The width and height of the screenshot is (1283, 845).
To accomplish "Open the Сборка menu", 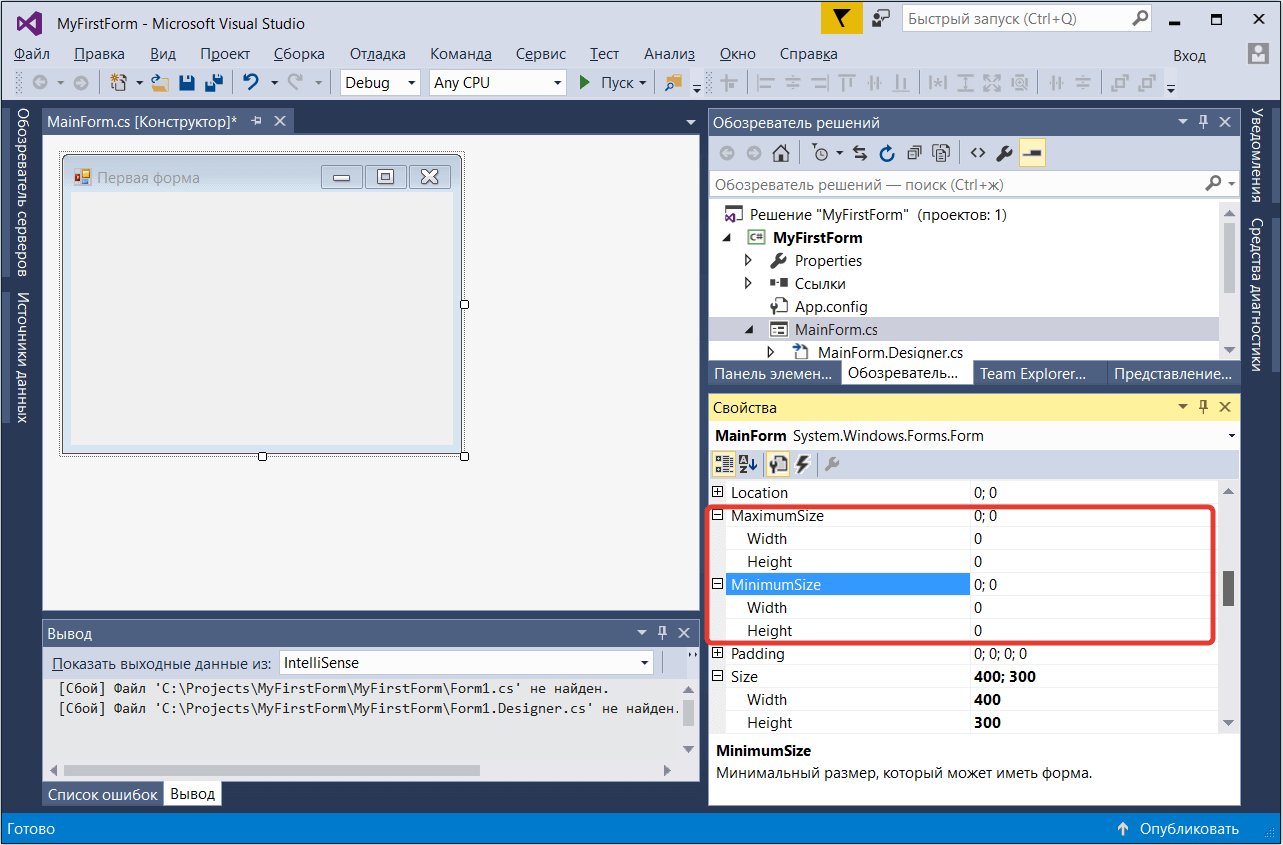I will point(298,54).
